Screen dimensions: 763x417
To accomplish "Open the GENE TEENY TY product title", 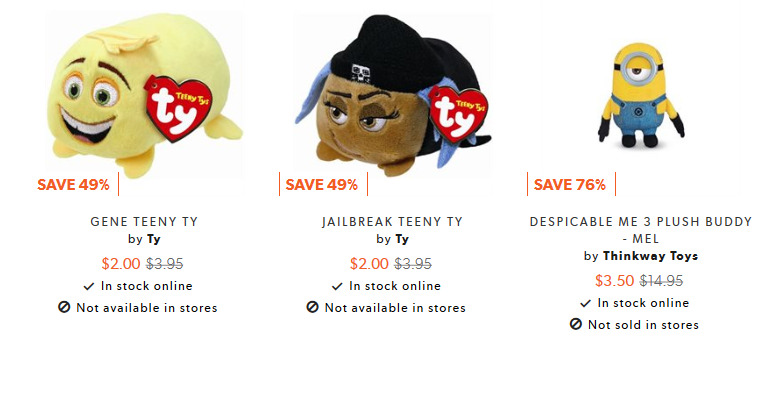I will [144, 222].
